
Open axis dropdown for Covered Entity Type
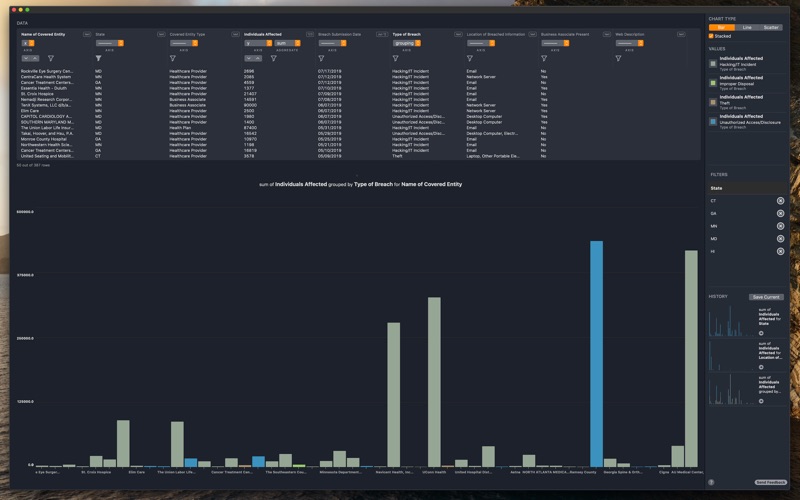[184, 43]
